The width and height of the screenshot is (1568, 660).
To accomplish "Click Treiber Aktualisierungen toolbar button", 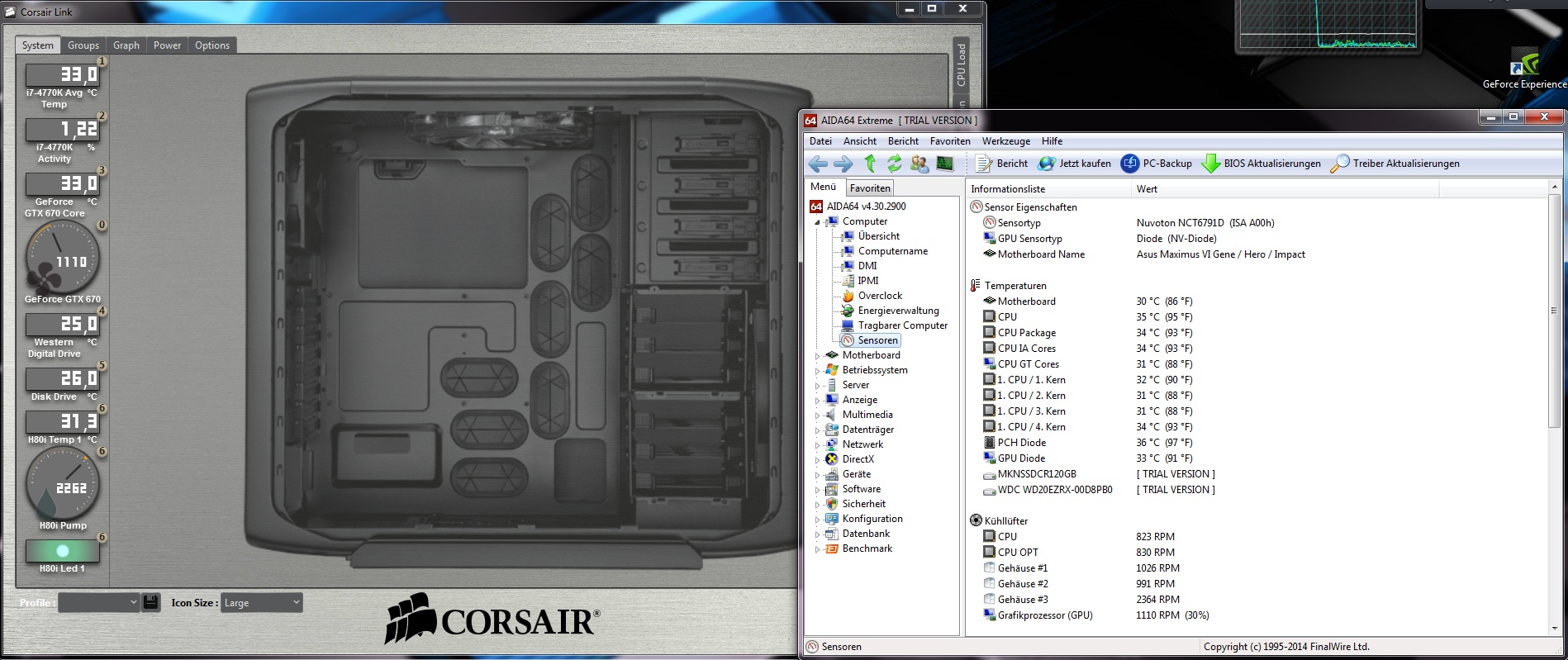I will point(1395,164).
